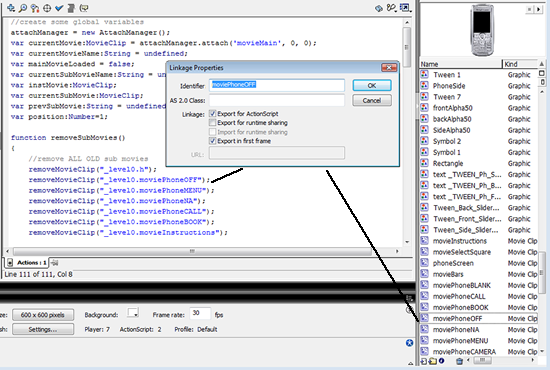This screenshot has height=370, width=550.
Task: Click the blue accessibility star icon
Action: coord(409,343)
